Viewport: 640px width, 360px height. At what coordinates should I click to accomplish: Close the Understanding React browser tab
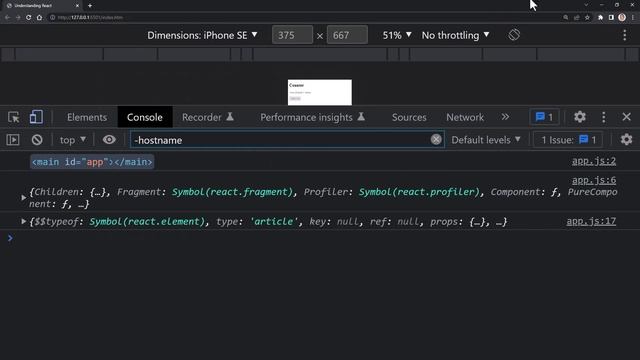point(77,6)
